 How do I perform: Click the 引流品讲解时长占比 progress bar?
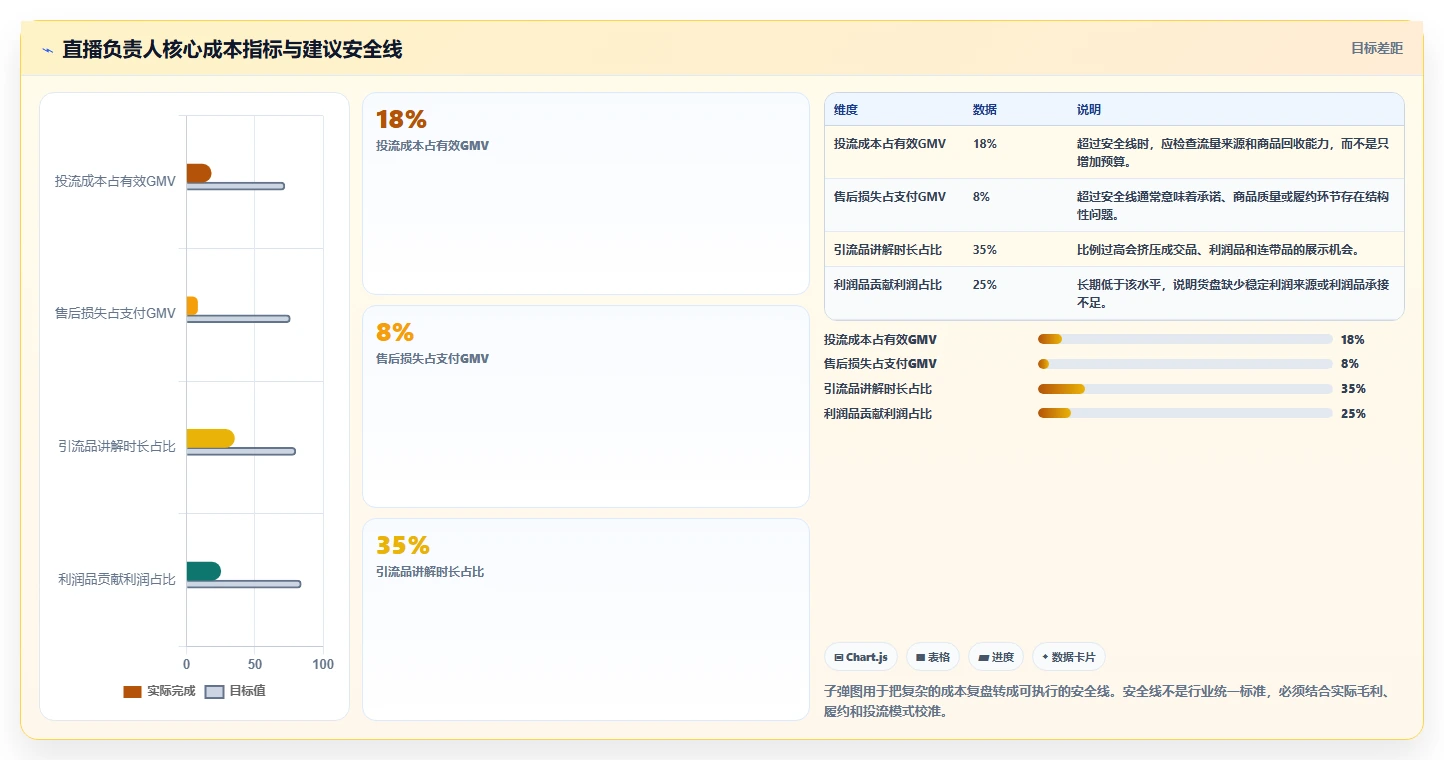(1185, 389)
